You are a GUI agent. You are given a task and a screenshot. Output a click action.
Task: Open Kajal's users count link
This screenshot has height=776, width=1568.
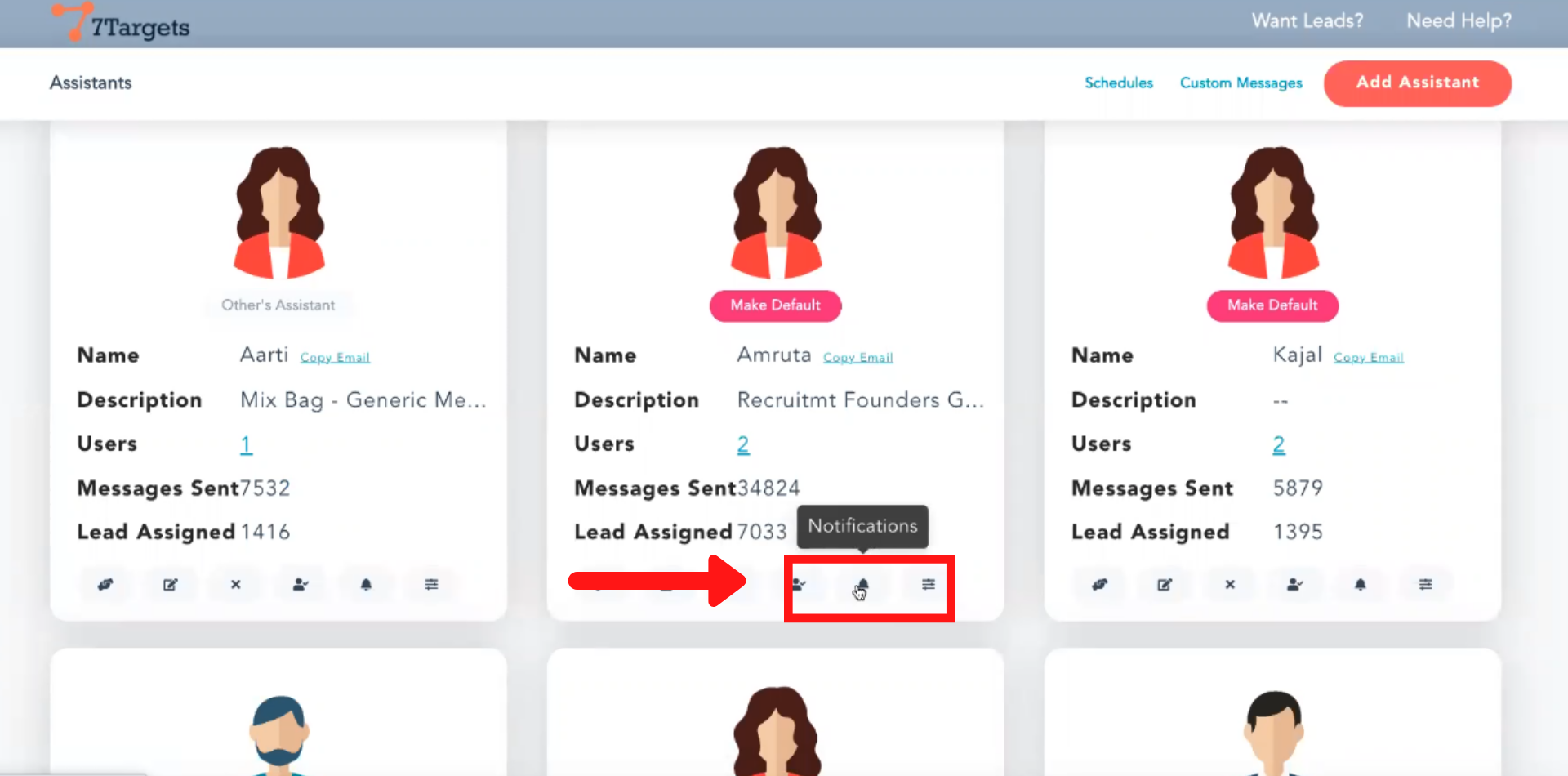[1278, 444]
